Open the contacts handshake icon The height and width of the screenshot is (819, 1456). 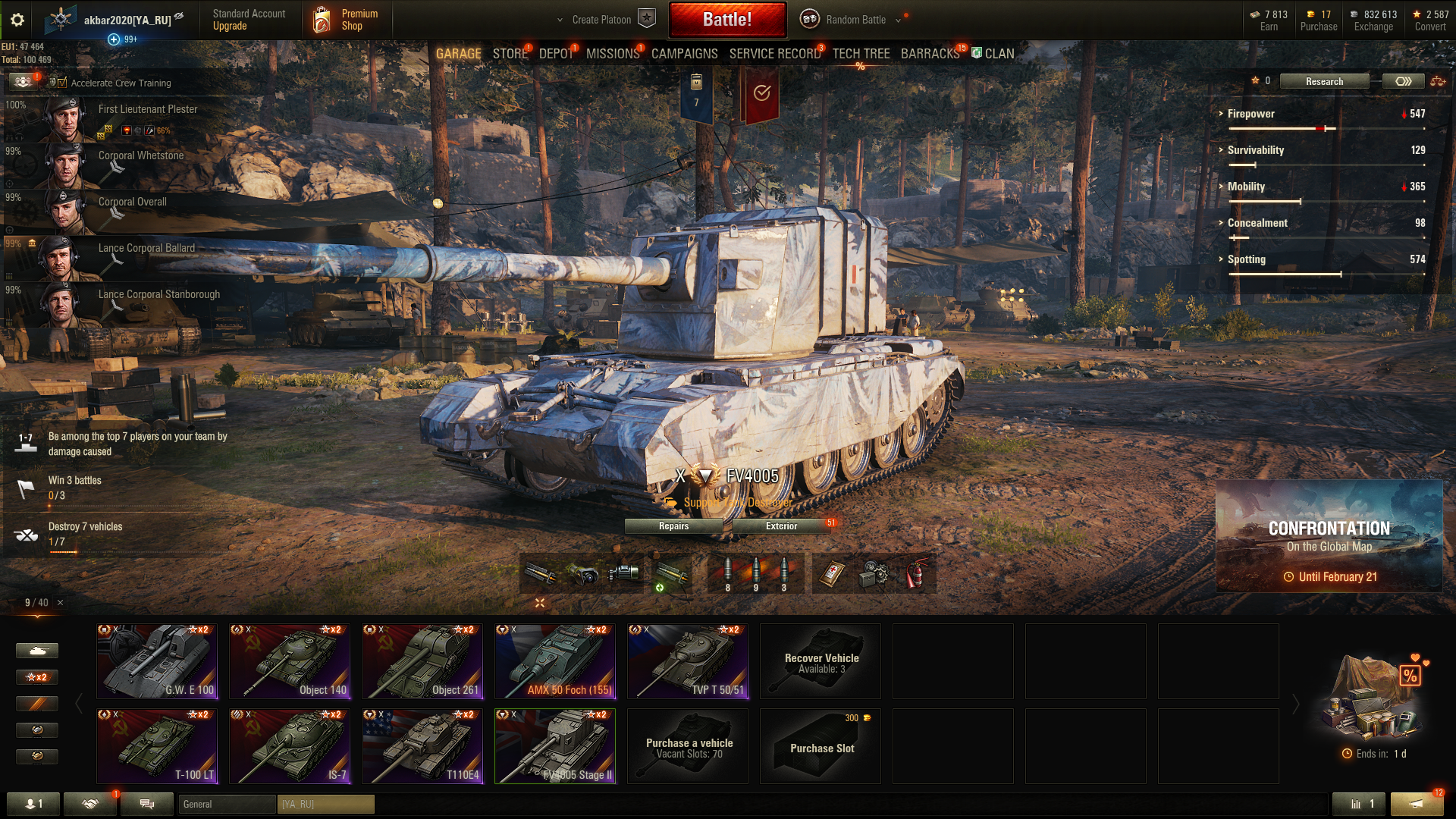coord(90,804)
